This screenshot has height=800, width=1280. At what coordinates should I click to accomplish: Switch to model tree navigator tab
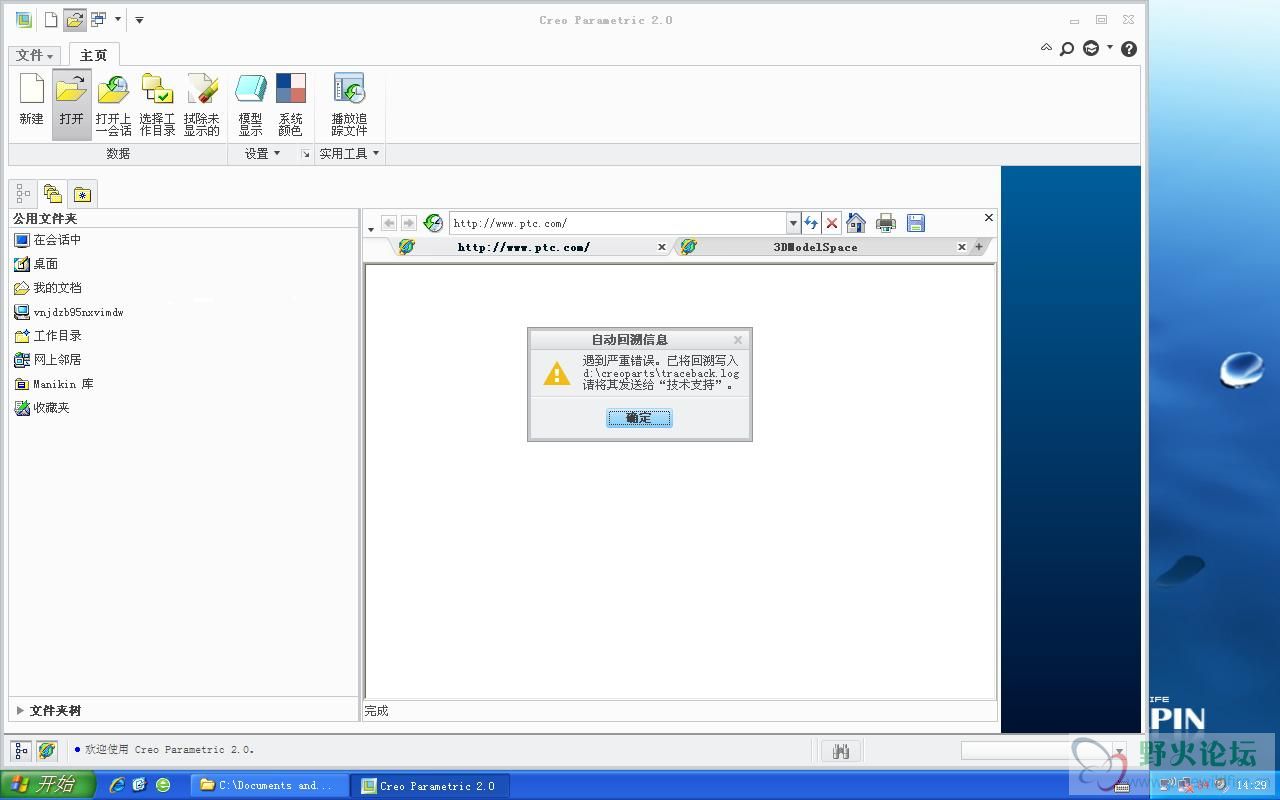point(23,193)
